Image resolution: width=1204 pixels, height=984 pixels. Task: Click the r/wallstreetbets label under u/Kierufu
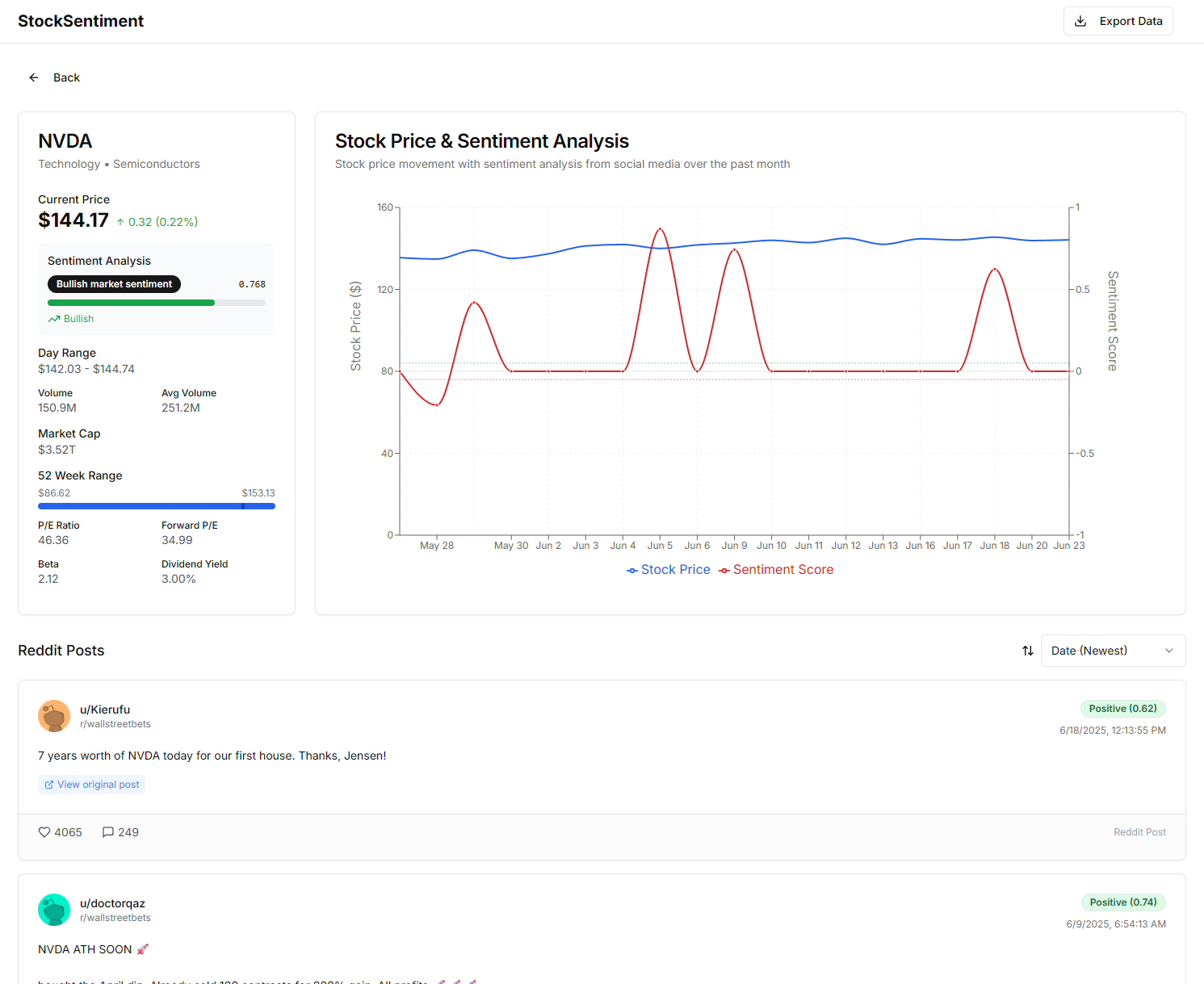tap(115, 724)
